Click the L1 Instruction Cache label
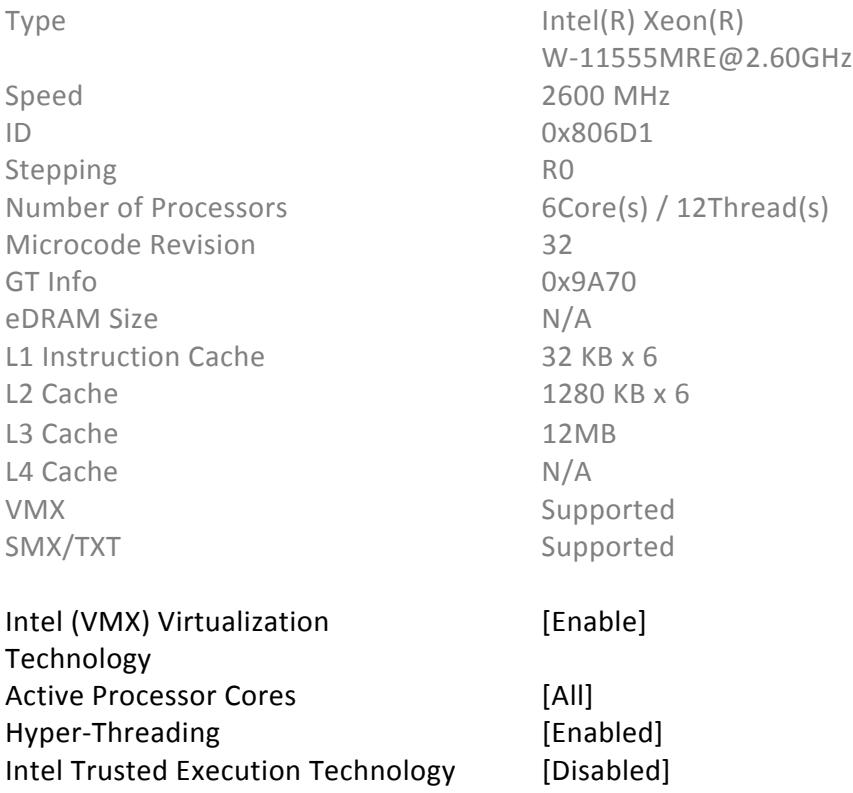Image resolution: width=853 pixels, height=793 pixels. click(135, 357)
